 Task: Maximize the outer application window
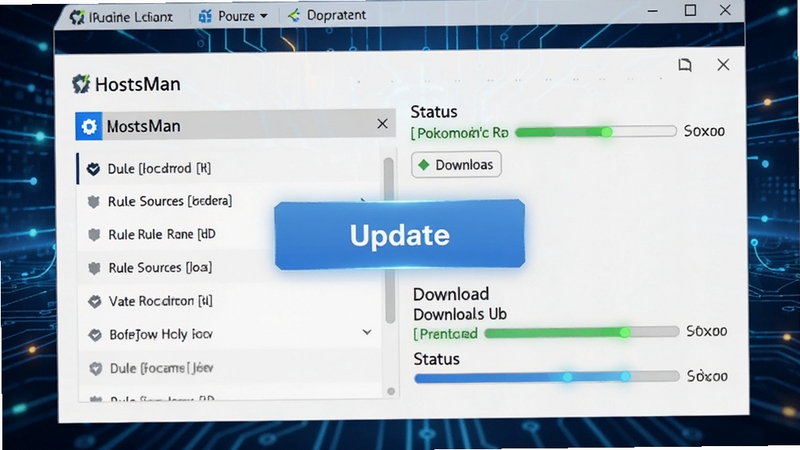(690, 10)
